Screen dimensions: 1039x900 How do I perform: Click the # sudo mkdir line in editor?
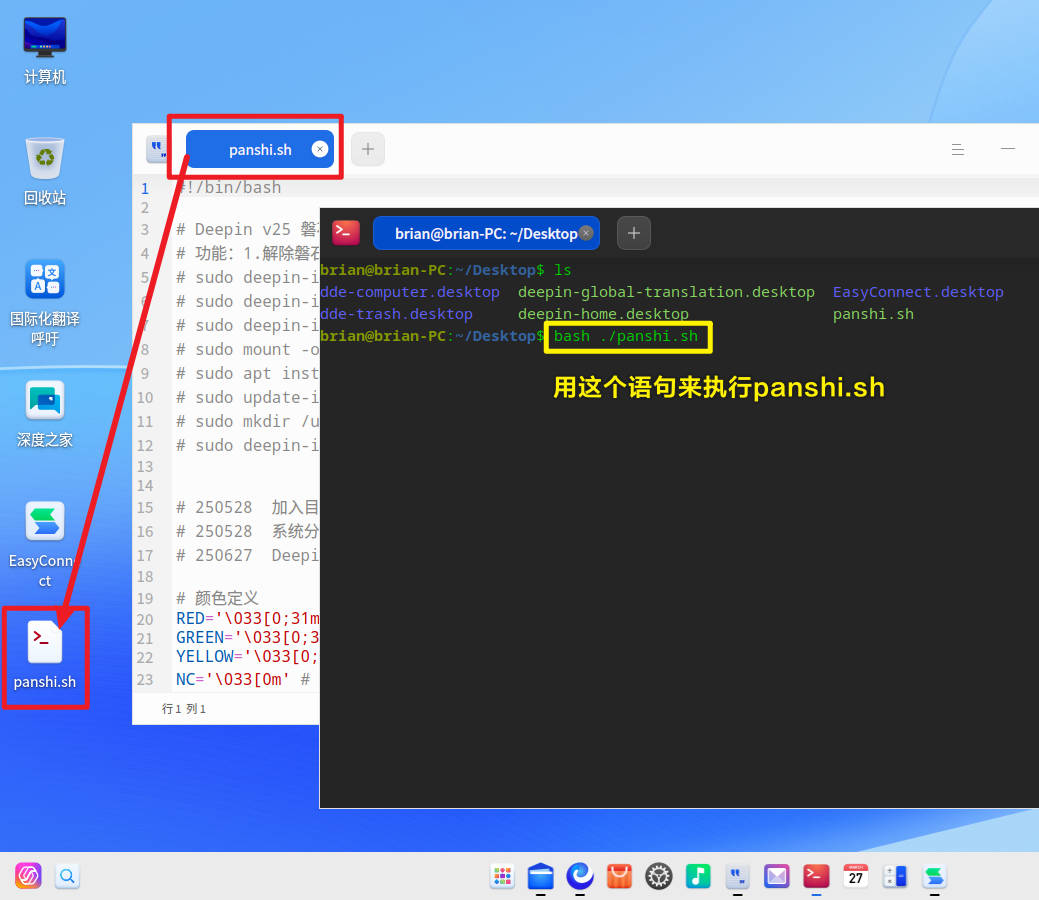click(x=247, y=422)
